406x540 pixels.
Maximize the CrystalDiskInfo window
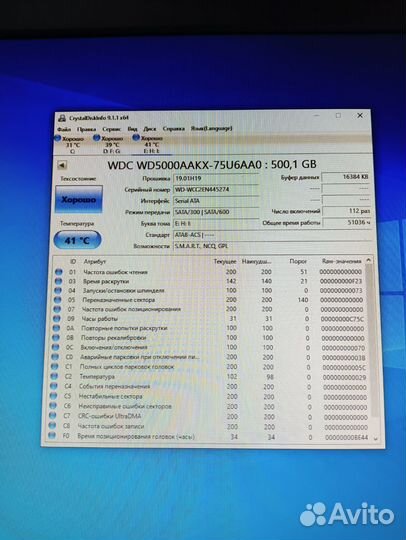pyautogui.click(x=338, y=116)
